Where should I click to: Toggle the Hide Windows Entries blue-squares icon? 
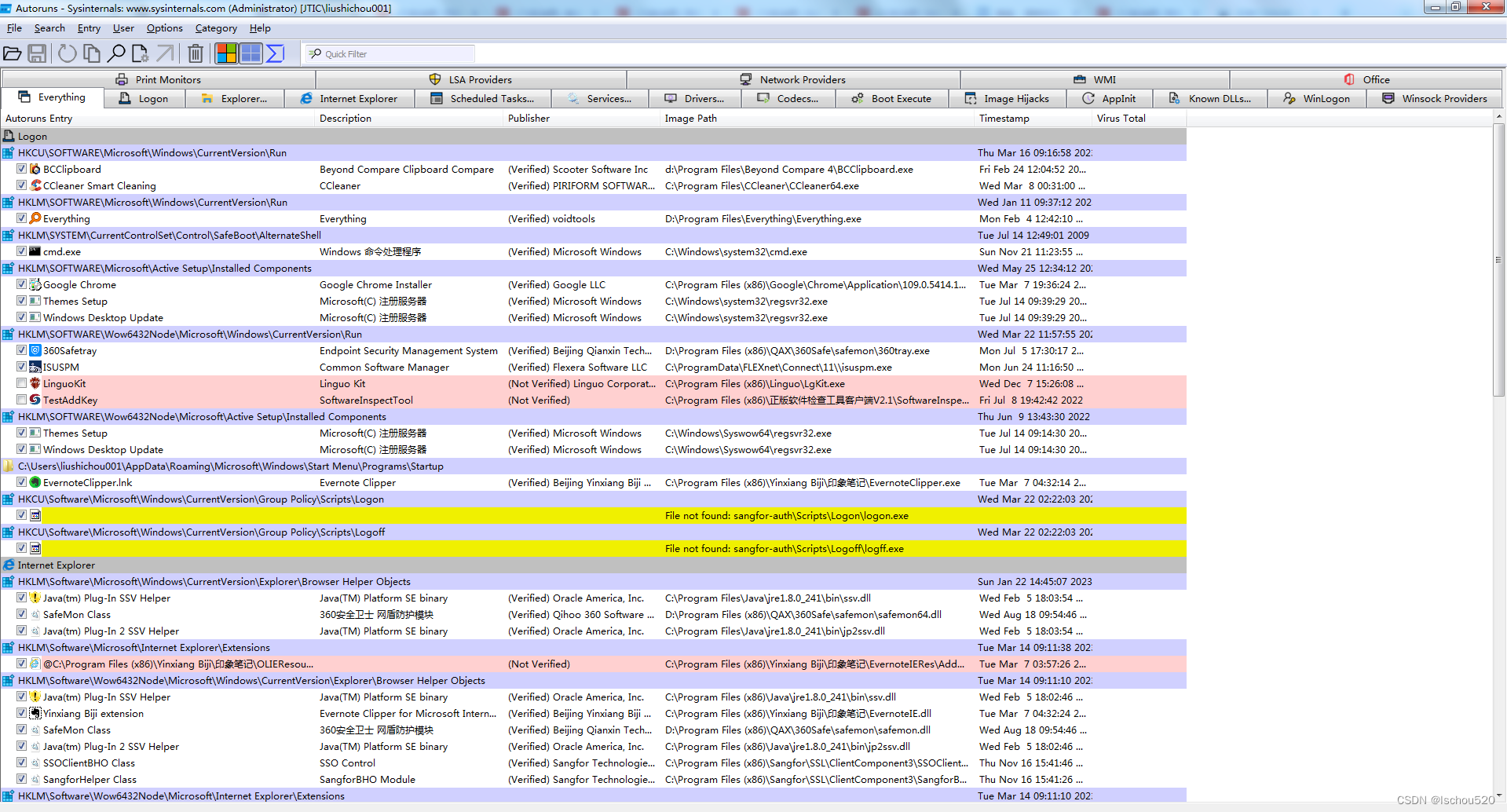pos(251,53)
